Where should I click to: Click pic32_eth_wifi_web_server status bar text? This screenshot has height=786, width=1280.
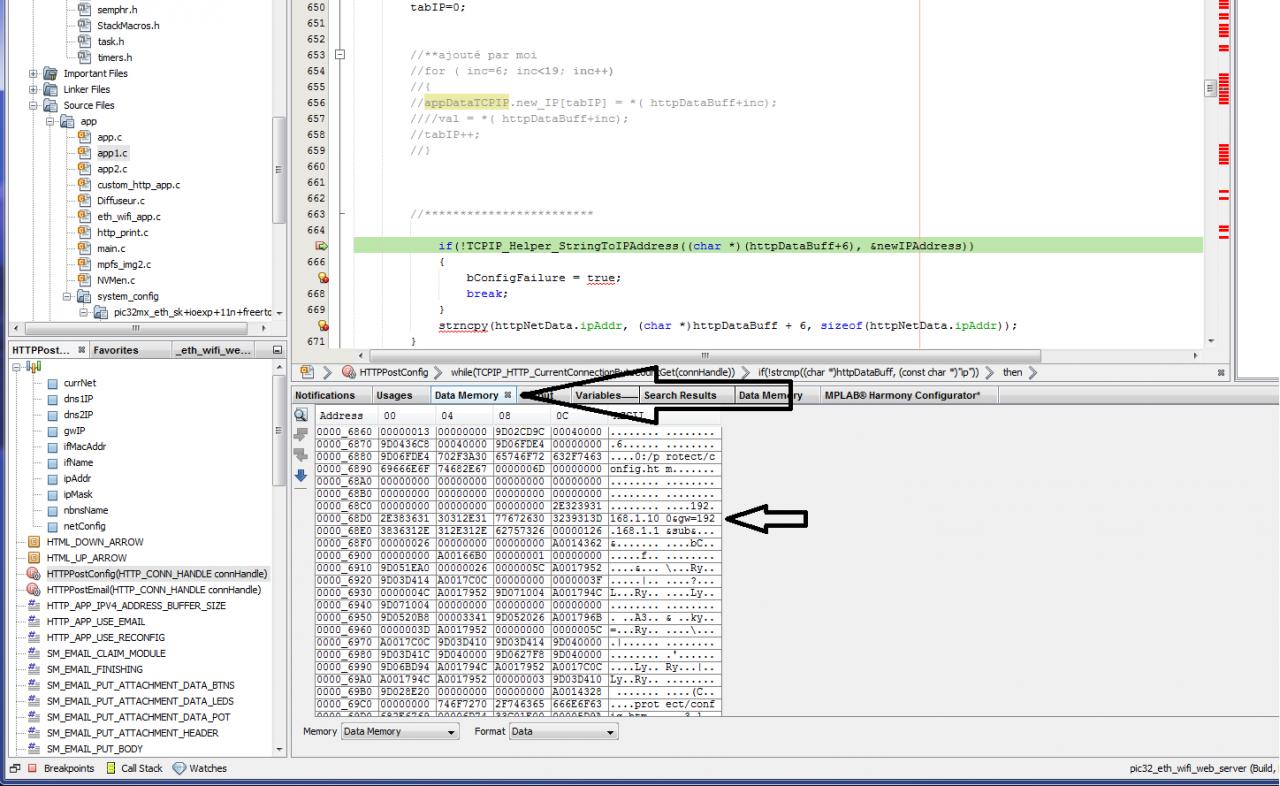pos(1201,769)
